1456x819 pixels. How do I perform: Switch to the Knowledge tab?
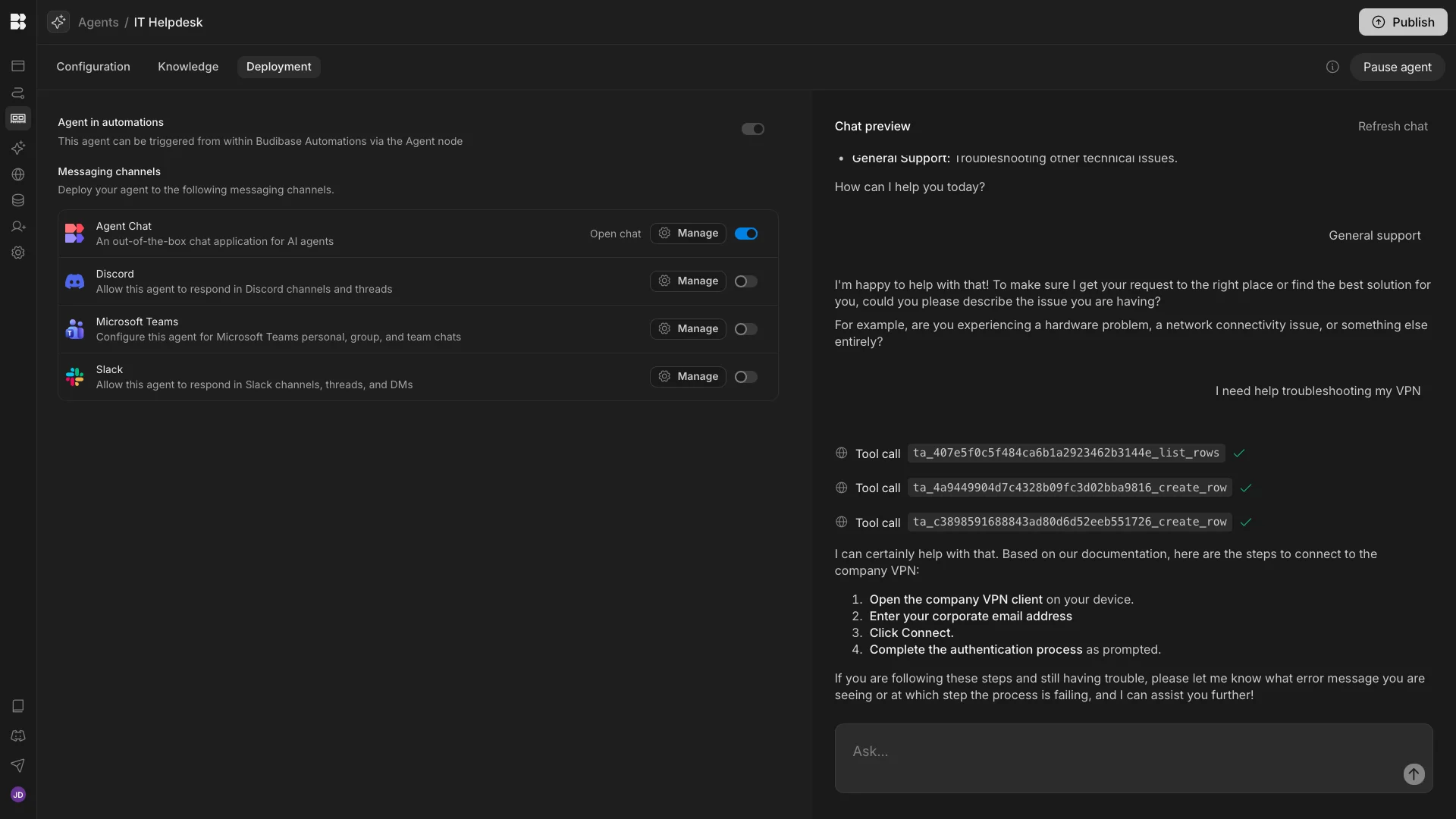click(188, 67)
